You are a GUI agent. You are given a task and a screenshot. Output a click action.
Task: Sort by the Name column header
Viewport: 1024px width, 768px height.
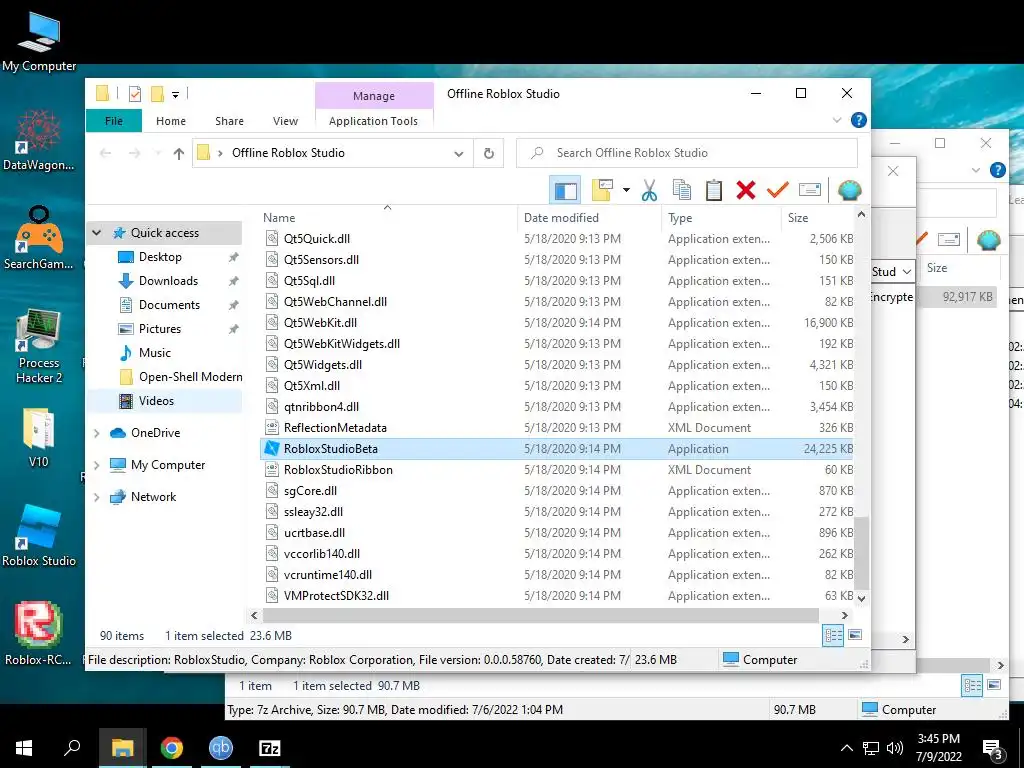(x=279, y=218)
